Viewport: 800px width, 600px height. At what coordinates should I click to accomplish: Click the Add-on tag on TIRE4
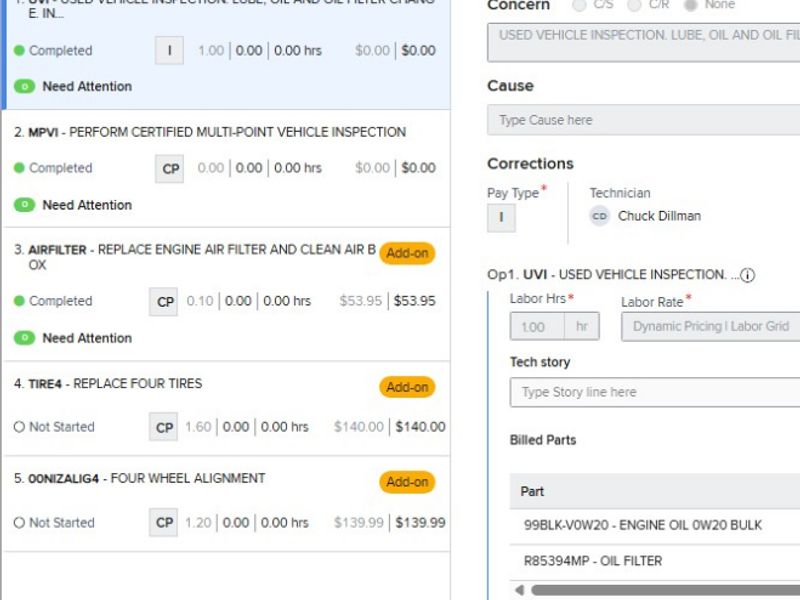[407, 387]
